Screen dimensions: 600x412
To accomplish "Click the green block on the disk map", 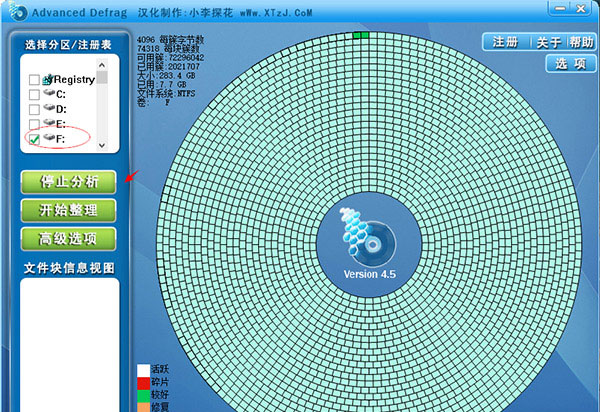I will click(361, 36).
